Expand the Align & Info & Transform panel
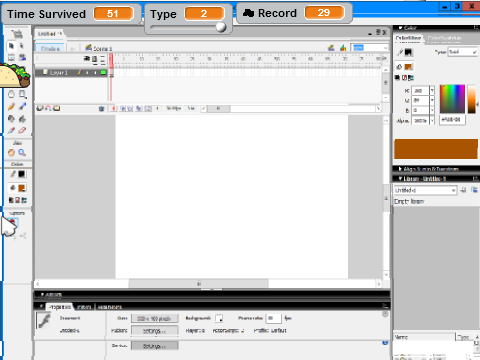 pyautogui.click(x=436, y=169)
